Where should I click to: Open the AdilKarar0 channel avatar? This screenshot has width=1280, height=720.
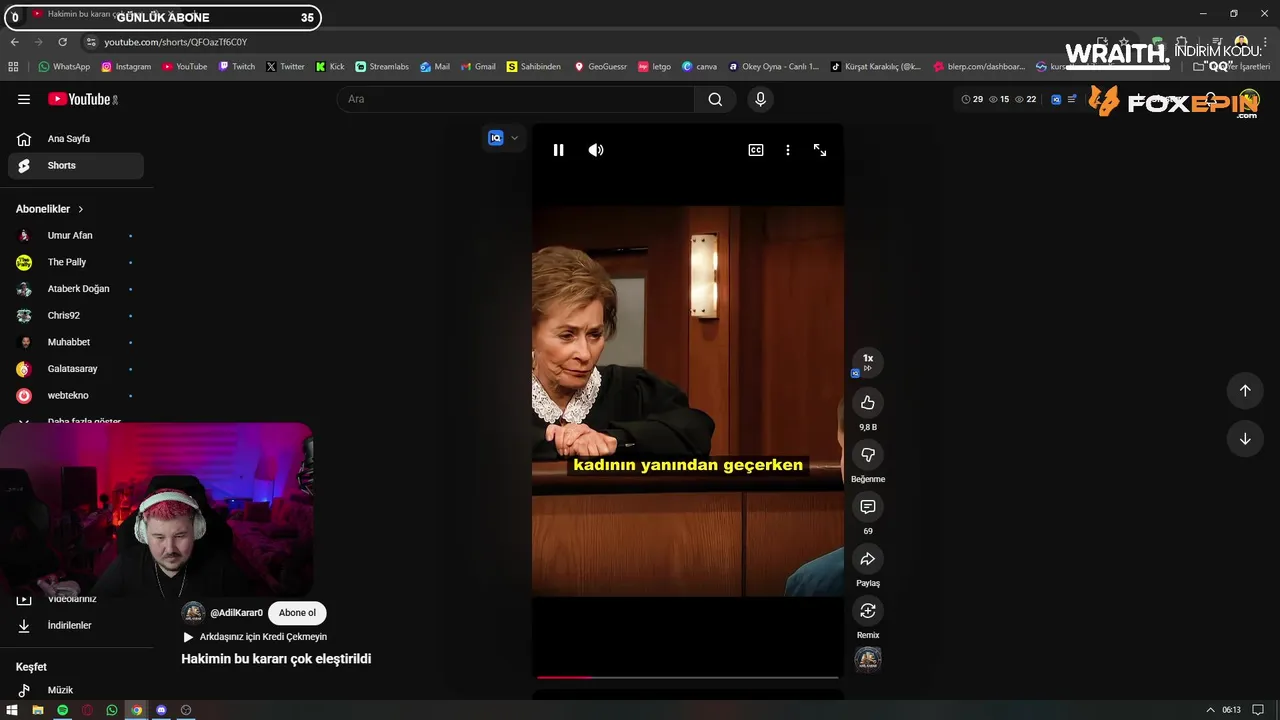[x=193, y=613]
